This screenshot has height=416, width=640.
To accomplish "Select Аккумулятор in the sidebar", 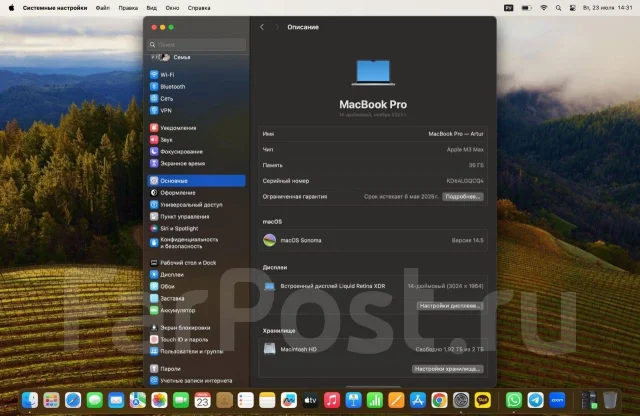I will click(196, 310).
